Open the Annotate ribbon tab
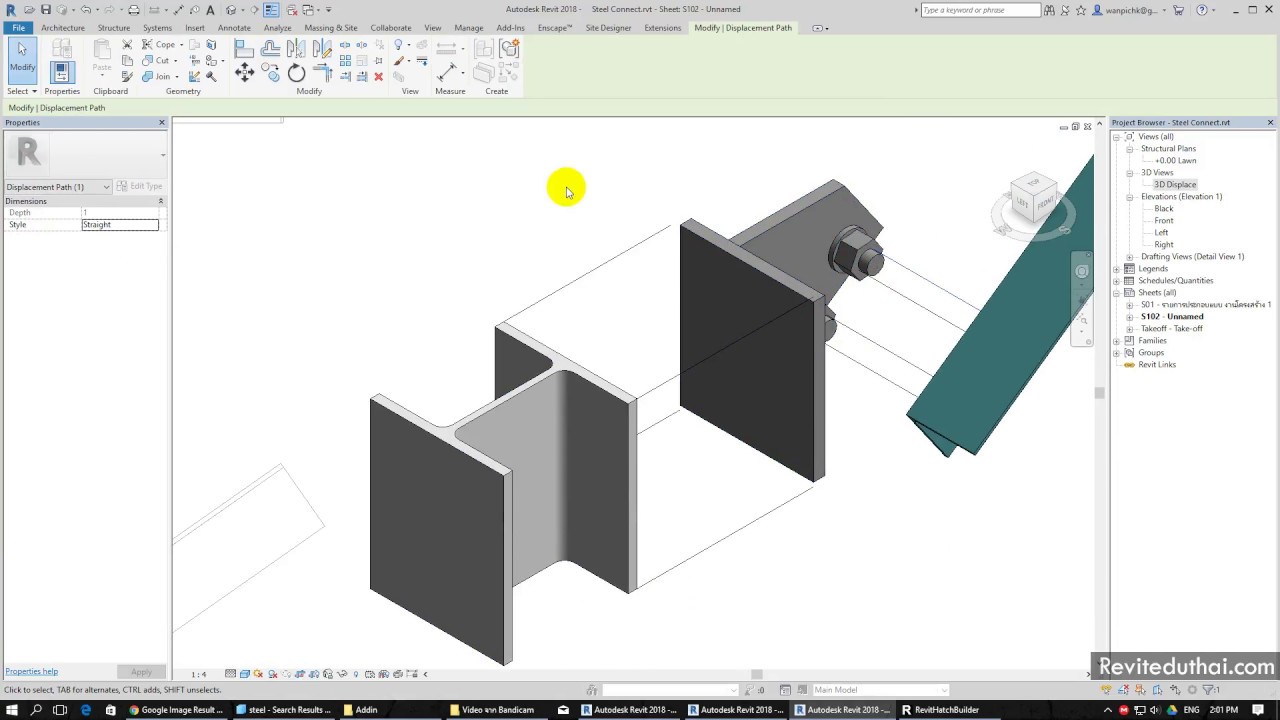 click(x=234, y=28)
